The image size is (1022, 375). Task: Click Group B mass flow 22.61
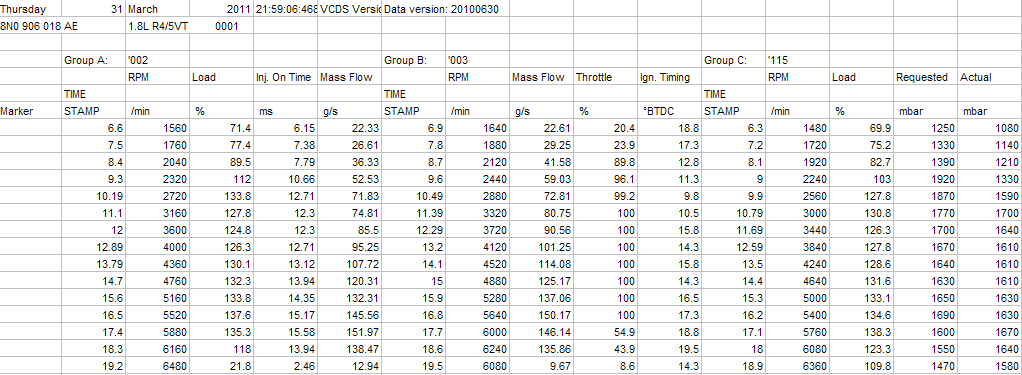pyautogui.click(x=542, y=128)
